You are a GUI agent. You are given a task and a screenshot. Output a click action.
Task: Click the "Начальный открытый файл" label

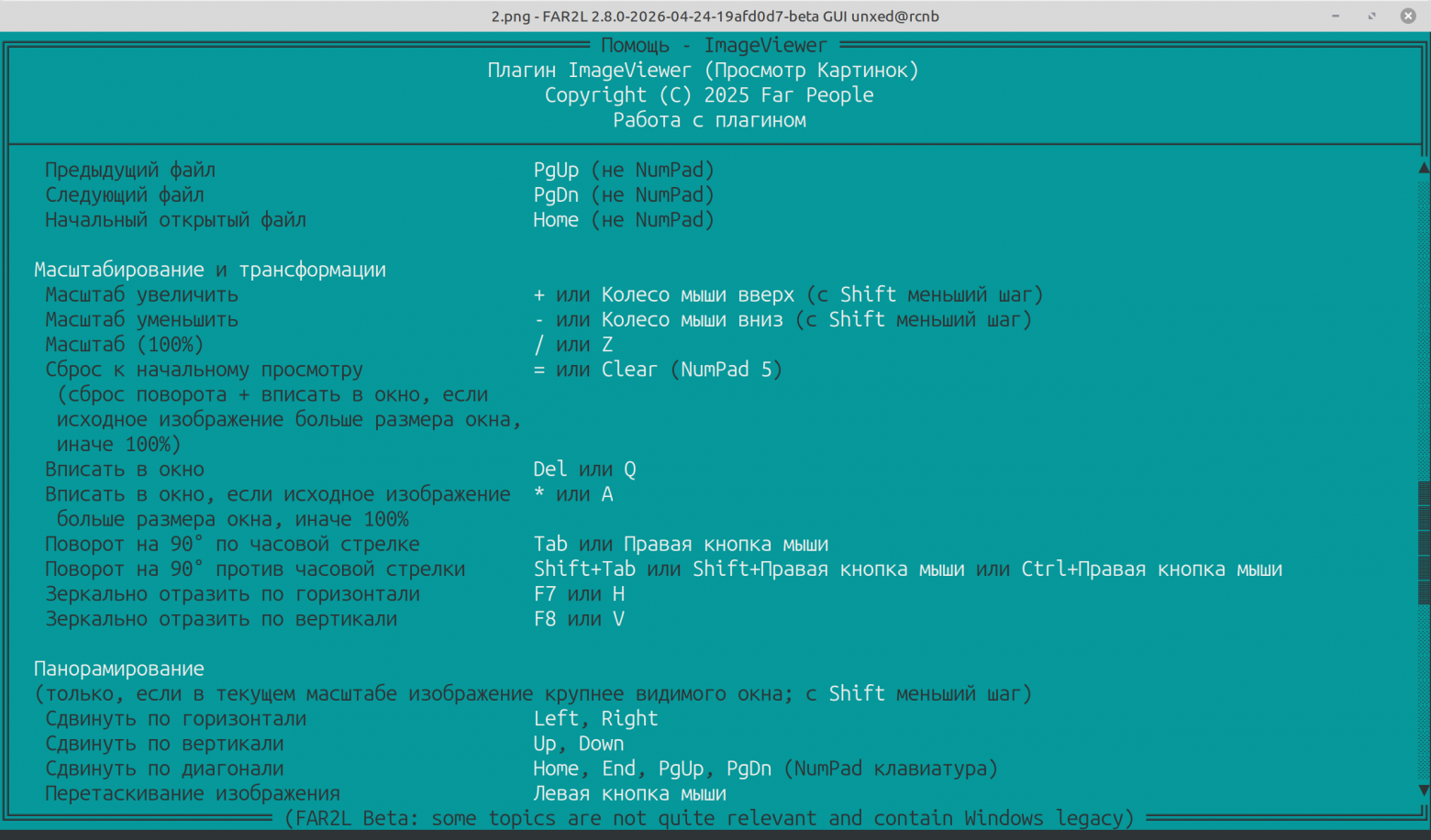point(175,220)
